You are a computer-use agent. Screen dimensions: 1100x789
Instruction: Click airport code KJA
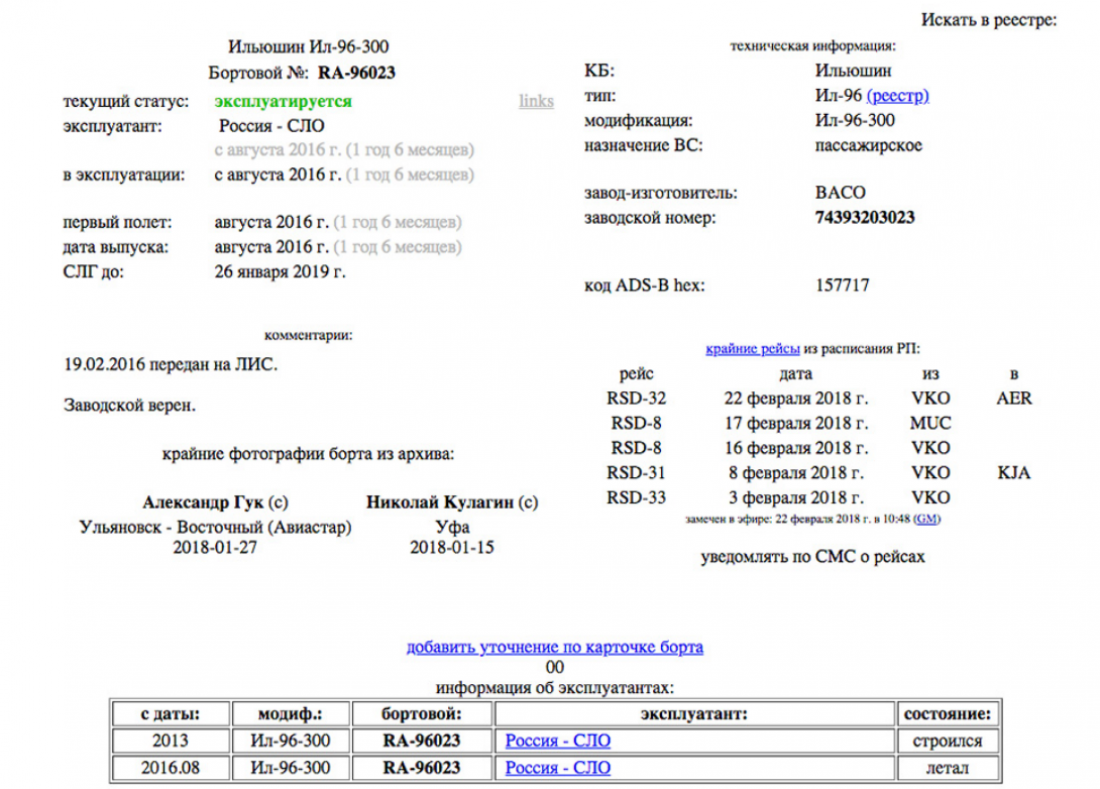1014,473
